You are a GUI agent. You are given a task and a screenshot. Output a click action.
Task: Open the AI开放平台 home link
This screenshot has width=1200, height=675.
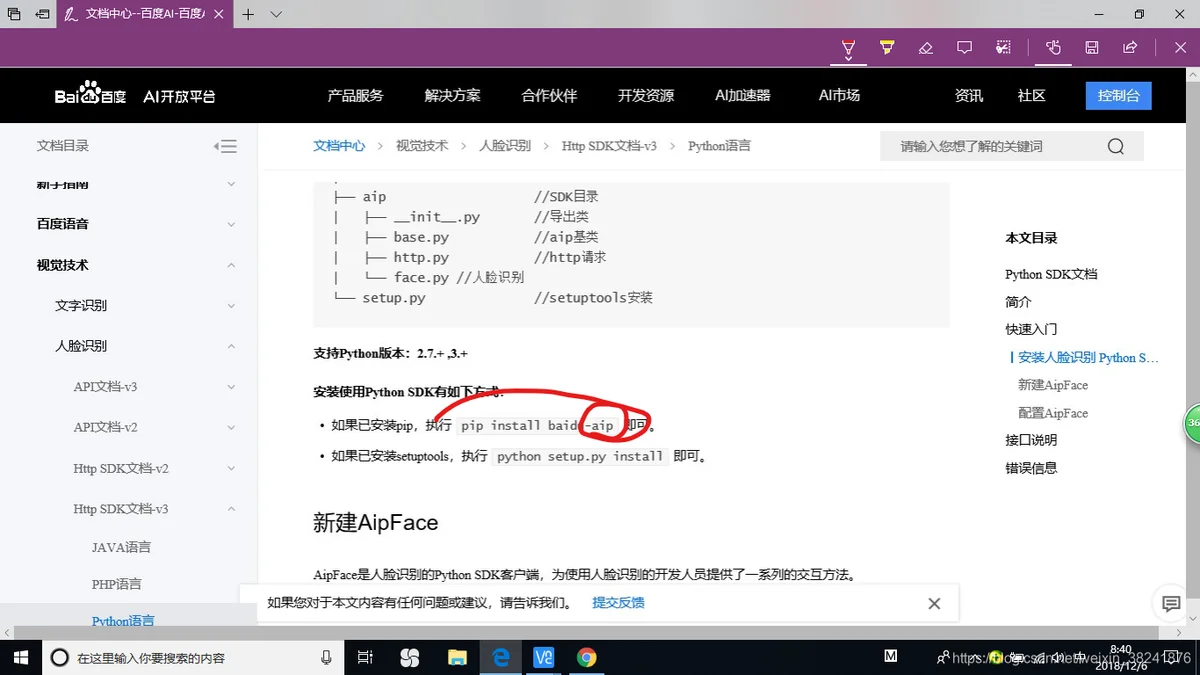[x=180, y=96]
